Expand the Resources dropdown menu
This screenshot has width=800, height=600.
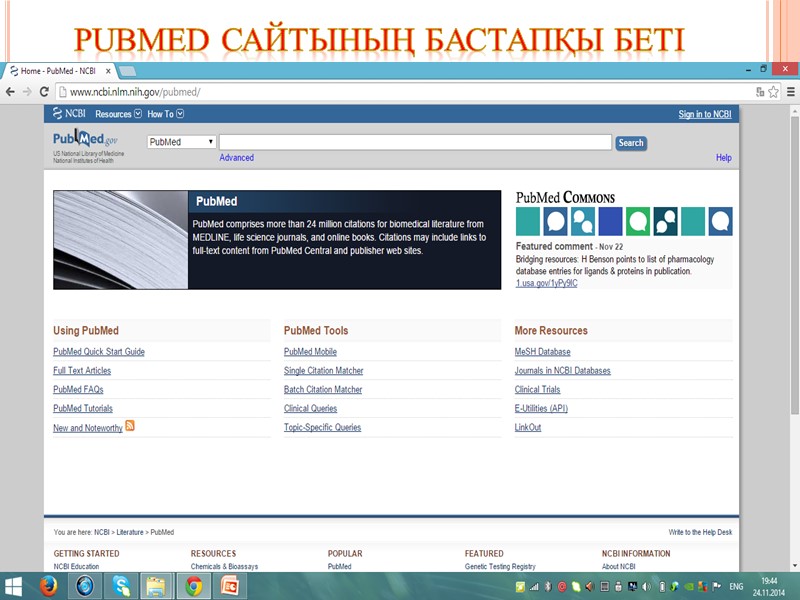[x=118, y=114]
